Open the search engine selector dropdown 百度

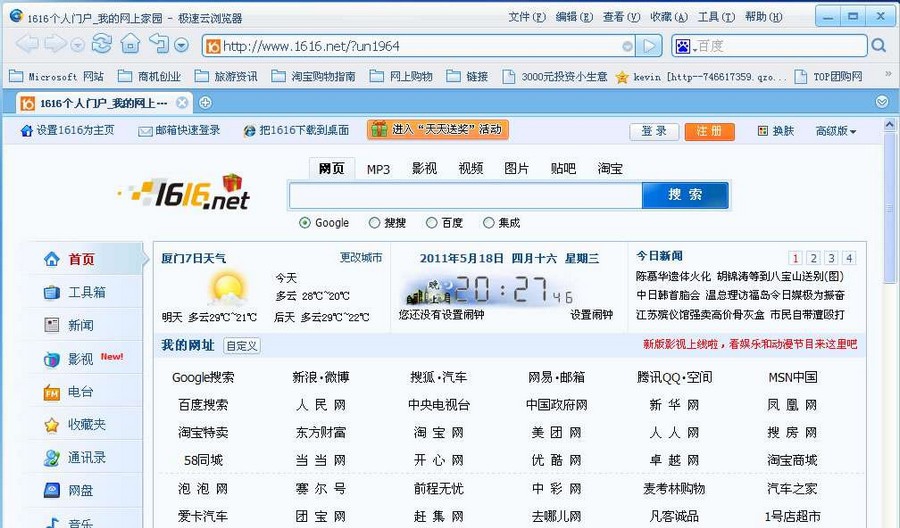coord(684,46)
